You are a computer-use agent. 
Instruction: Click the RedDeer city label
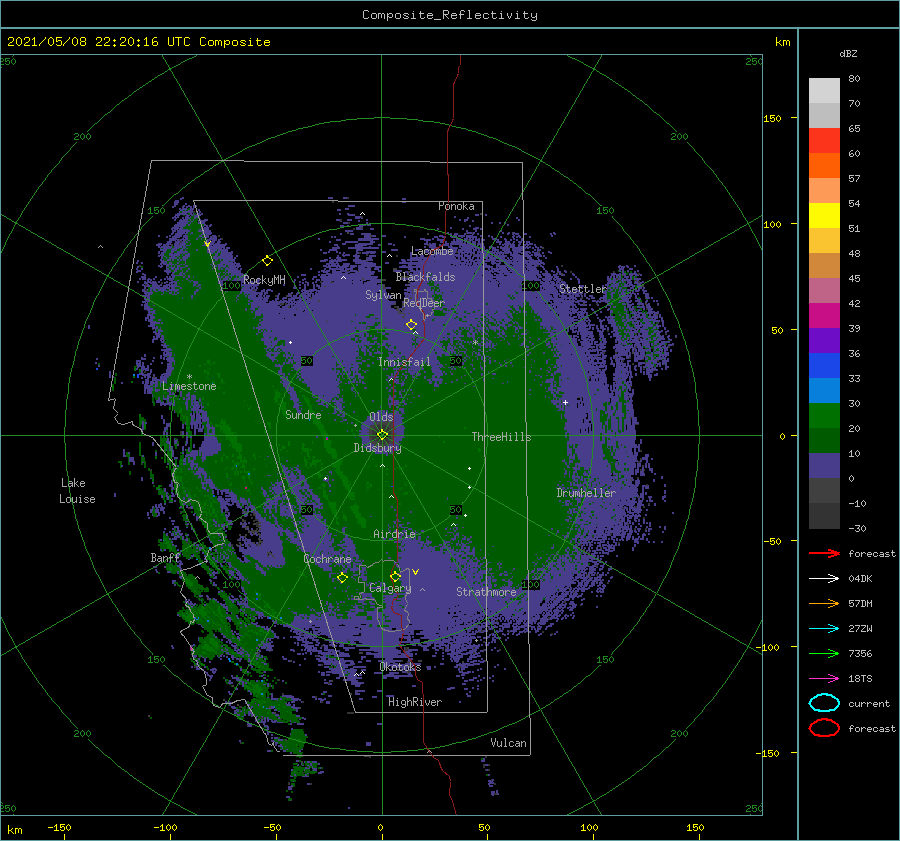coord(424,303)
